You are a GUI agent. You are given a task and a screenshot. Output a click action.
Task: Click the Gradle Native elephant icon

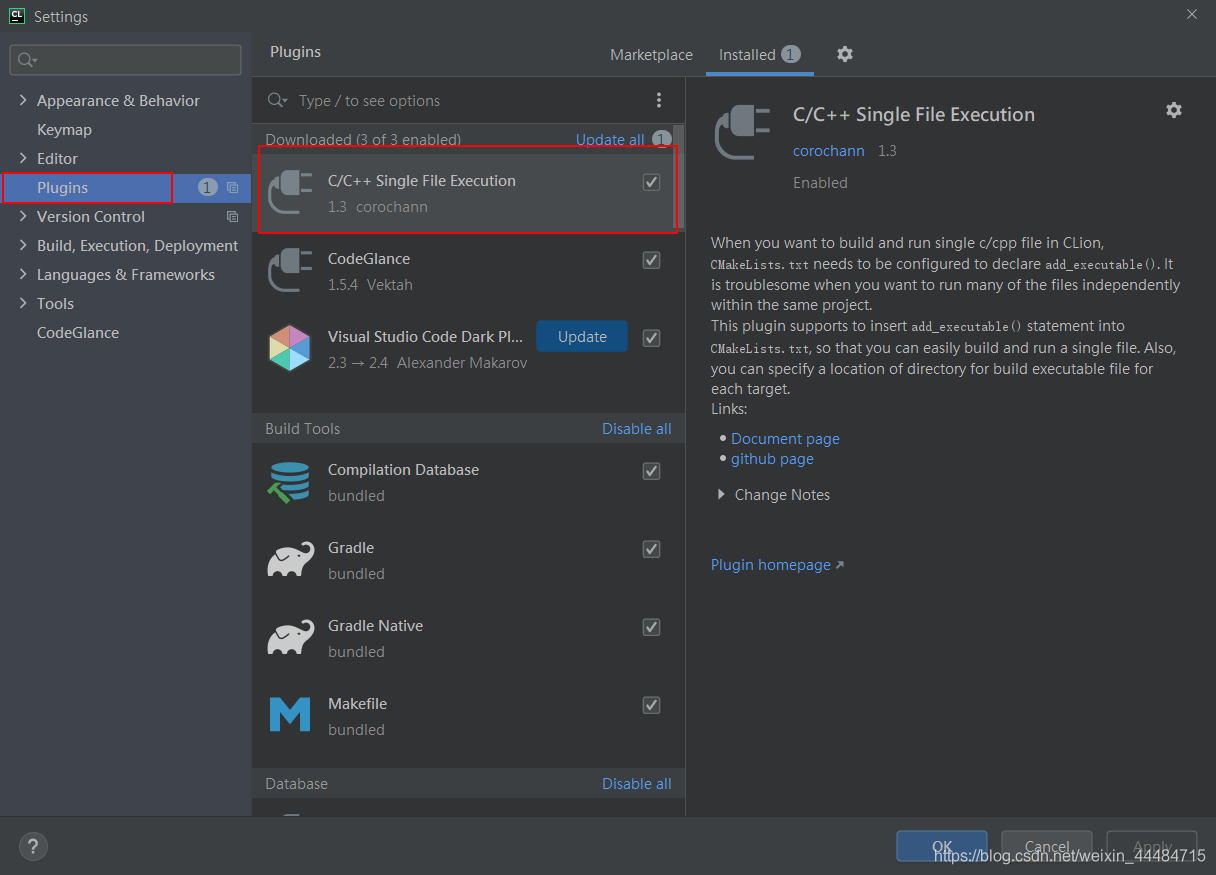coord(290,638)
